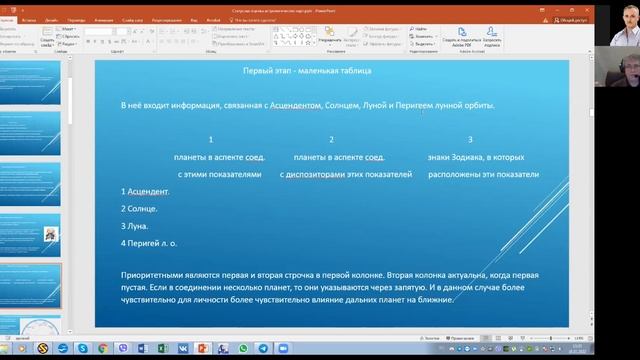Select the slide thumbnail with portrait picture
The width and height of the screenshot is (640, 360).
click(x=30, y=235)
